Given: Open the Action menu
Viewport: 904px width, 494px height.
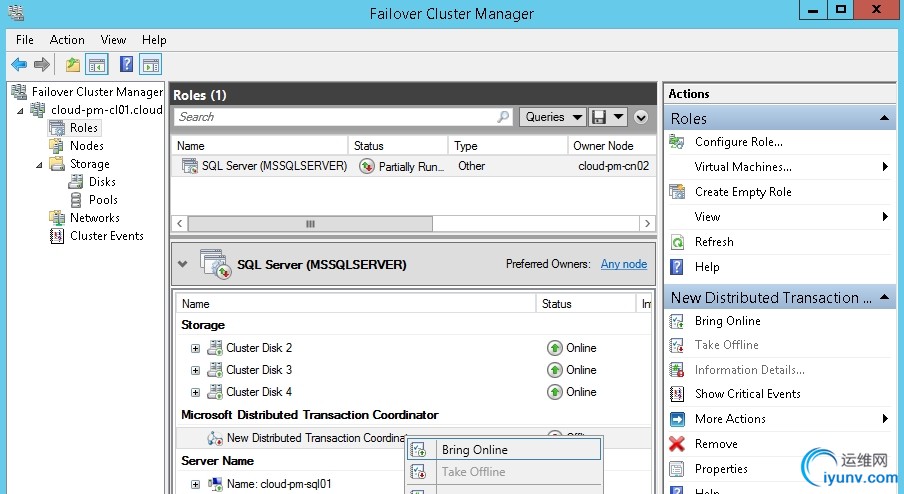Looking at the screenshot, I should tap(67, 40).
